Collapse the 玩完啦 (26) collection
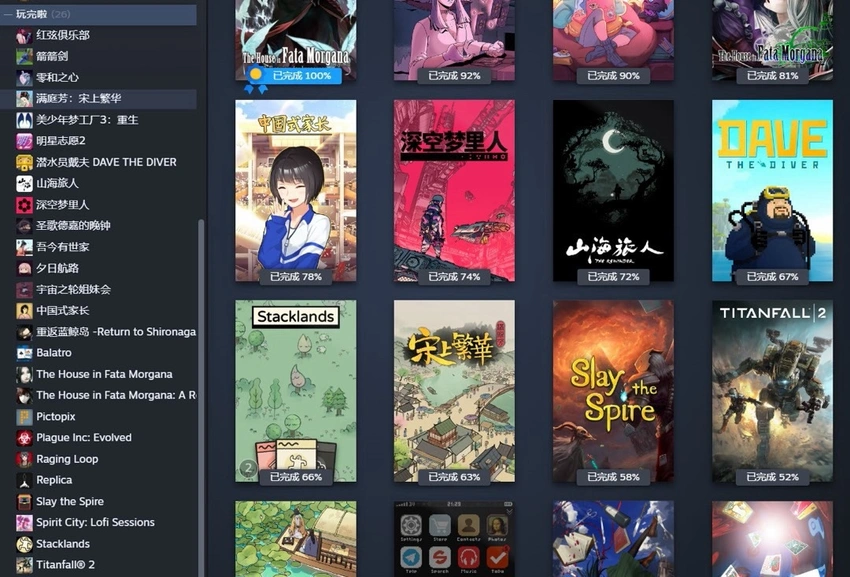850x577 pixels. point(8,15)
